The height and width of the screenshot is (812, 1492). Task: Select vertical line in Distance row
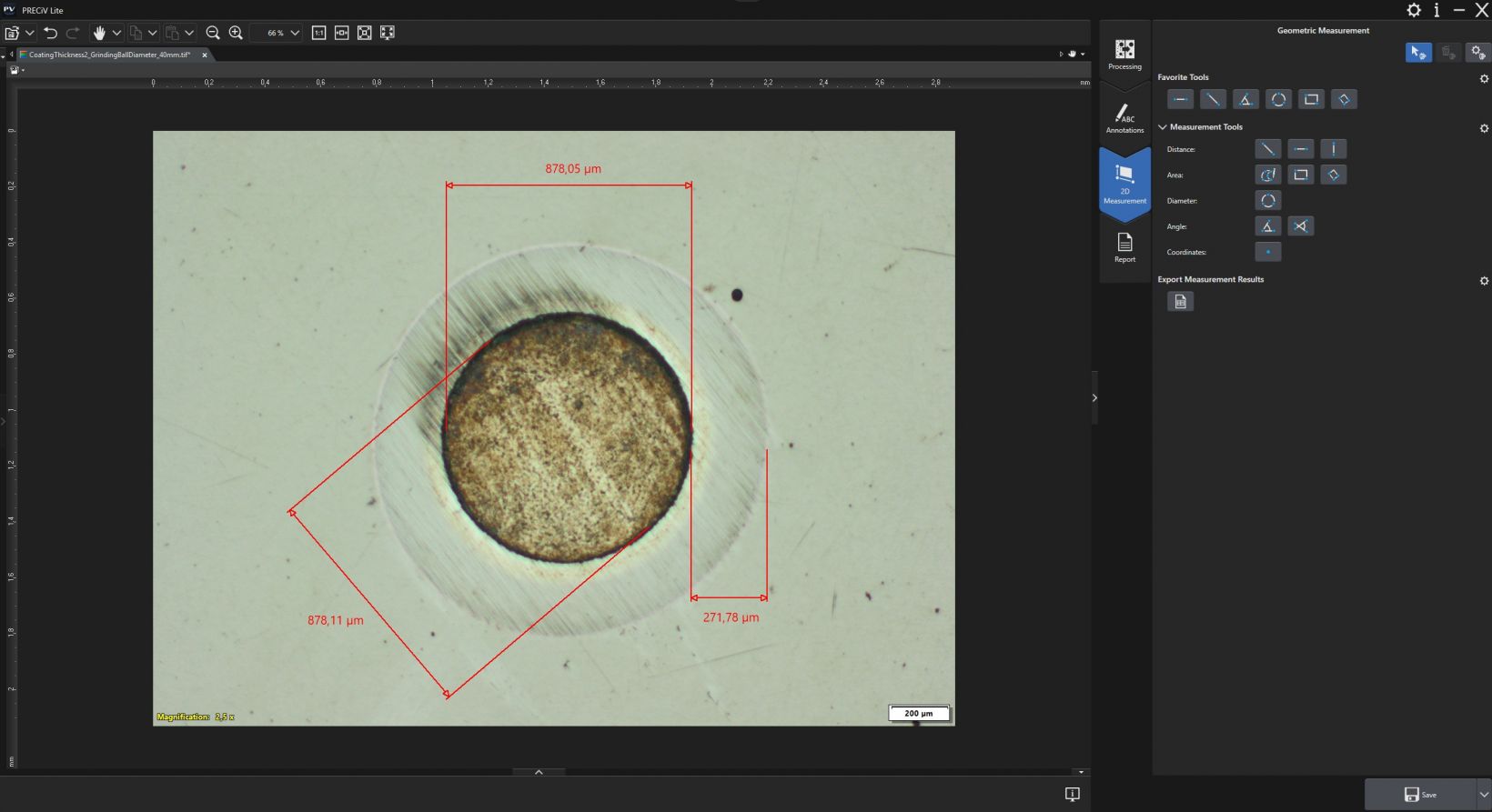point(1334,149)
